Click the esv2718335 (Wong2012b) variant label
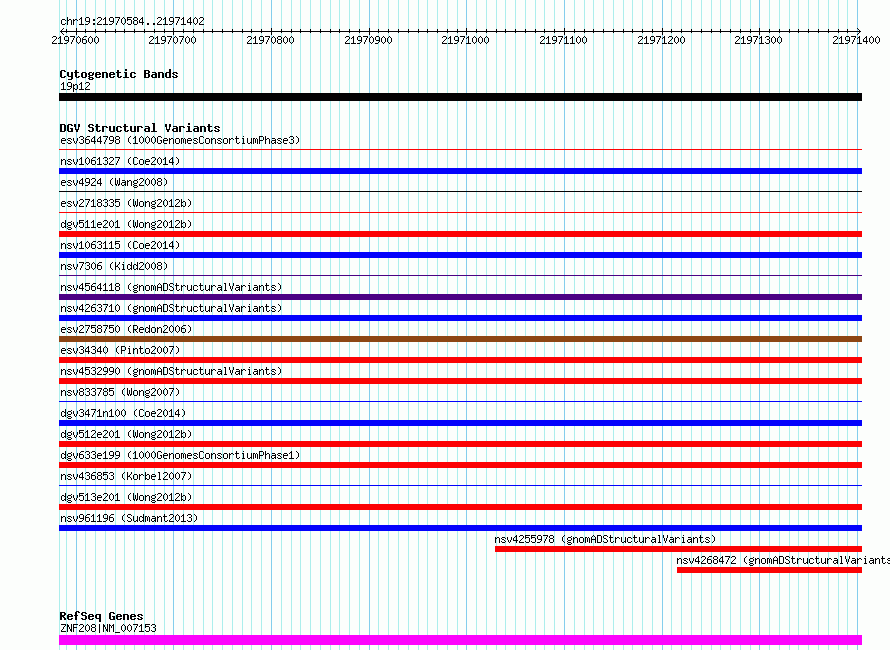The image size is (890, 650). point(126,203)
